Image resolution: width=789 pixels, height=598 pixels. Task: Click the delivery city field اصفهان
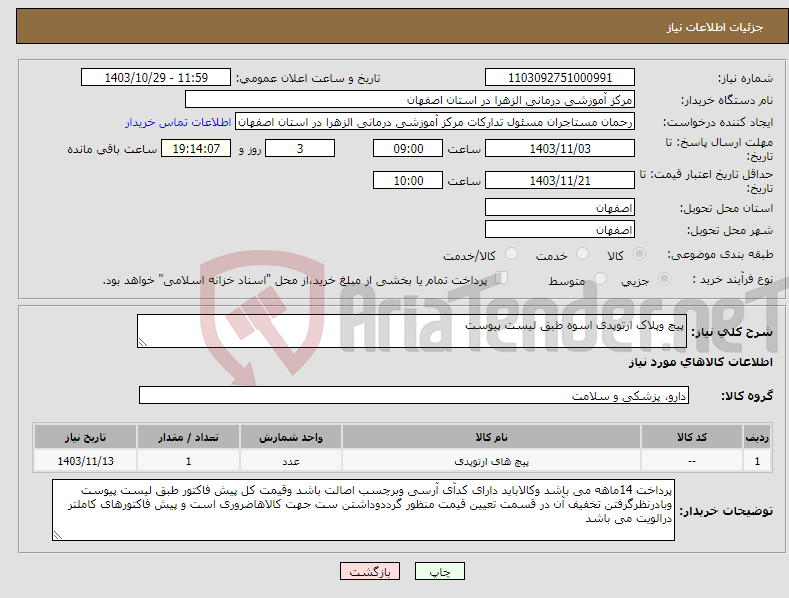[x=560, y=230]
